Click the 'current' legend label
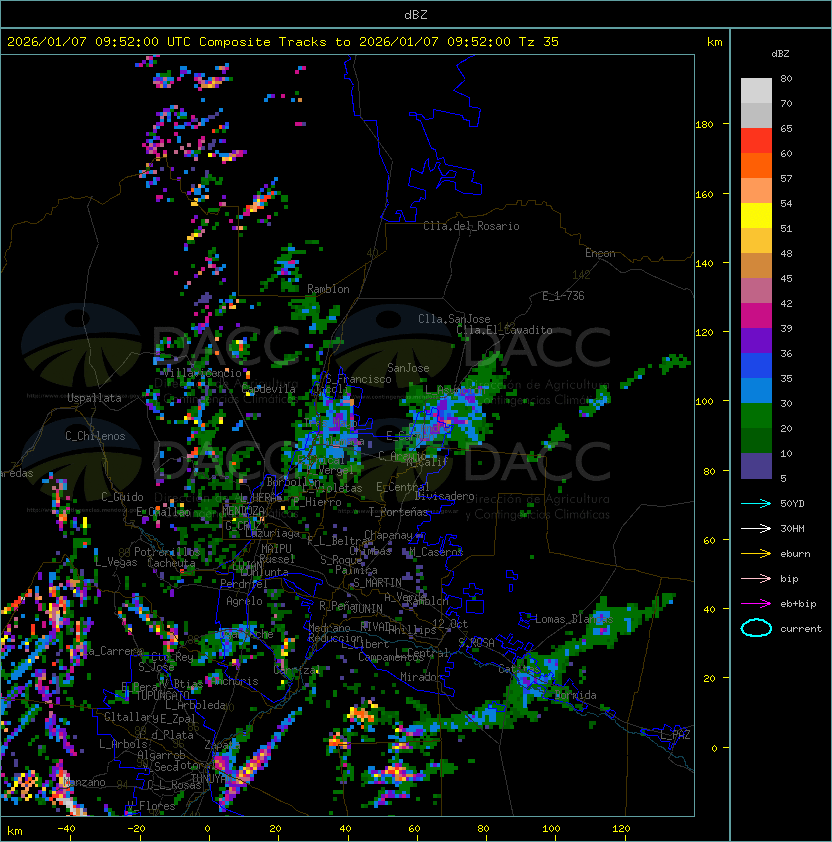The width and height of the screenshot is (832, 842). 801,629
